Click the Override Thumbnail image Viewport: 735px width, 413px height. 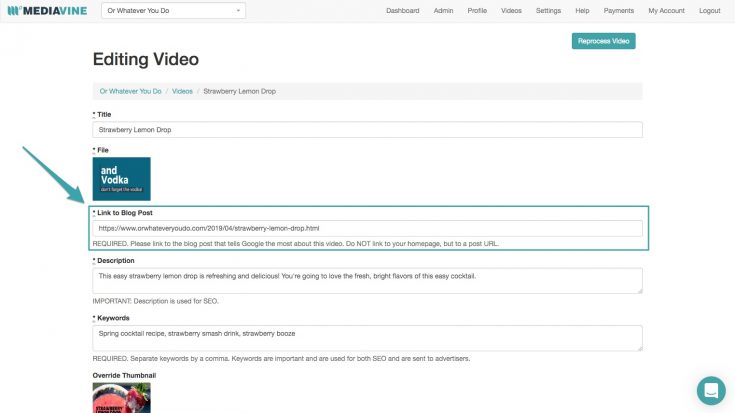click(121, 398)
